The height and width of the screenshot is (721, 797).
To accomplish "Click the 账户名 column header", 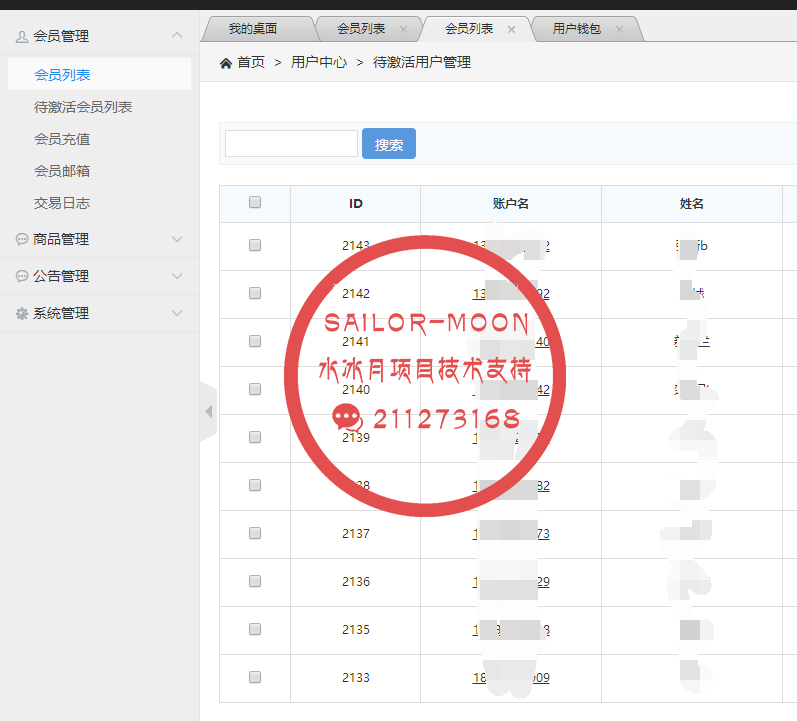I will coord(511,204).
